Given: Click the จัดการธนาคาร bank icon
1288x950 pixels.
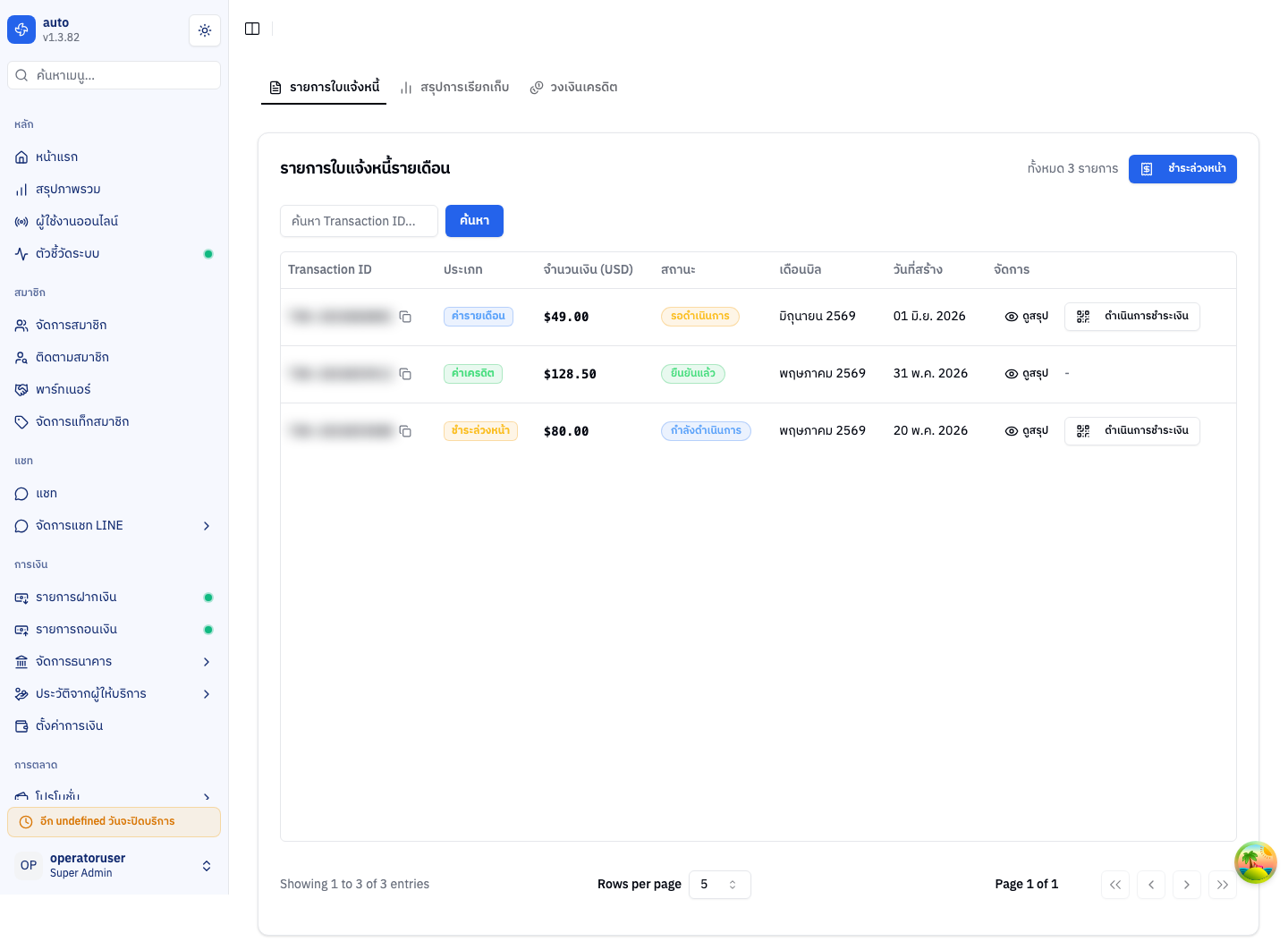Looking at the screenshot, I should (x=21, y=662).
